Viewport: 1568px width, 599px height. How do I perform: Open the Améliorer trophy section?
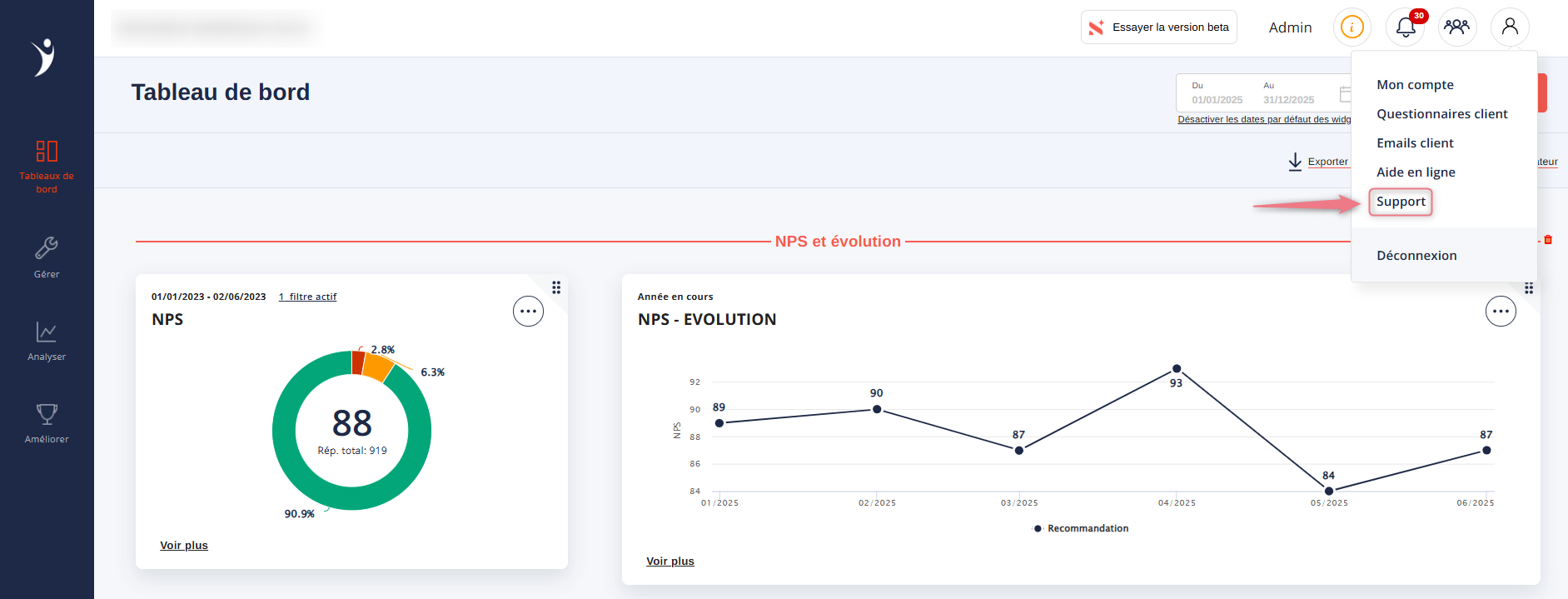point(47,423)
